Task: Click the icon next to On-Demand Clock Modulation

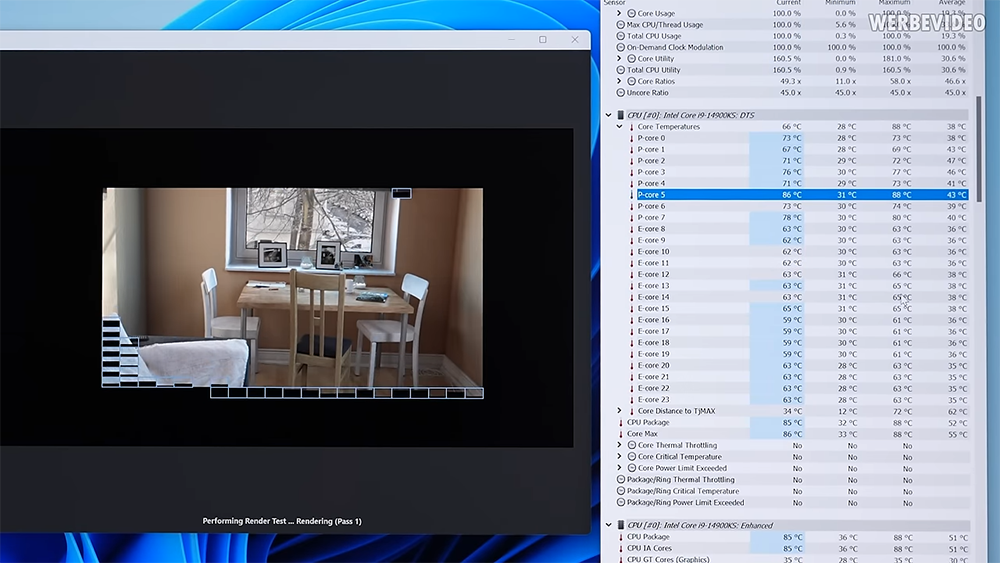Action: tap(621, 48)
